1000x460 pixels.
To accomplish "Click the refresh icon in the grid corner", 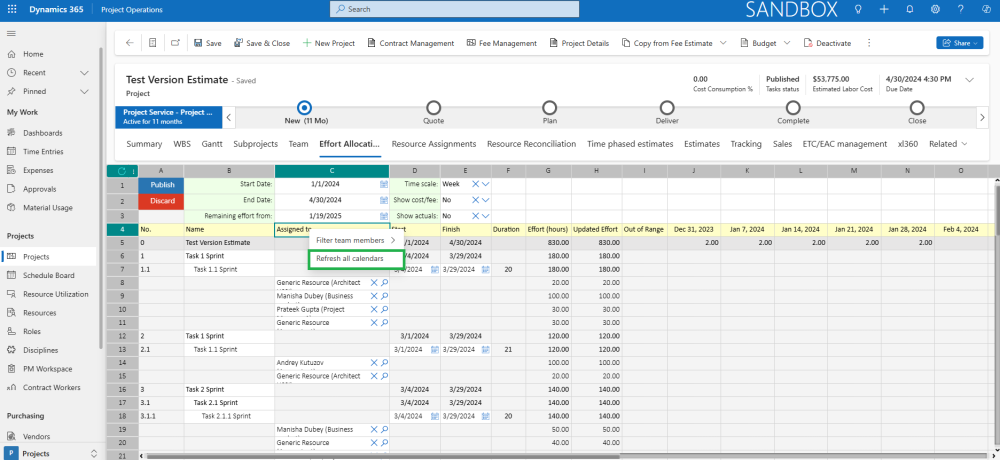I will pyautogui.click(x=122, y=171).
